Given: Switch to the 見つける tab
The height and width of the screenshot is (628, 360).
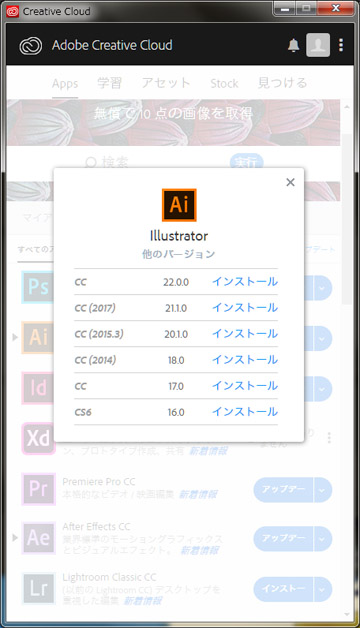Looking at the screenshot, I should [x=282, y=83].
